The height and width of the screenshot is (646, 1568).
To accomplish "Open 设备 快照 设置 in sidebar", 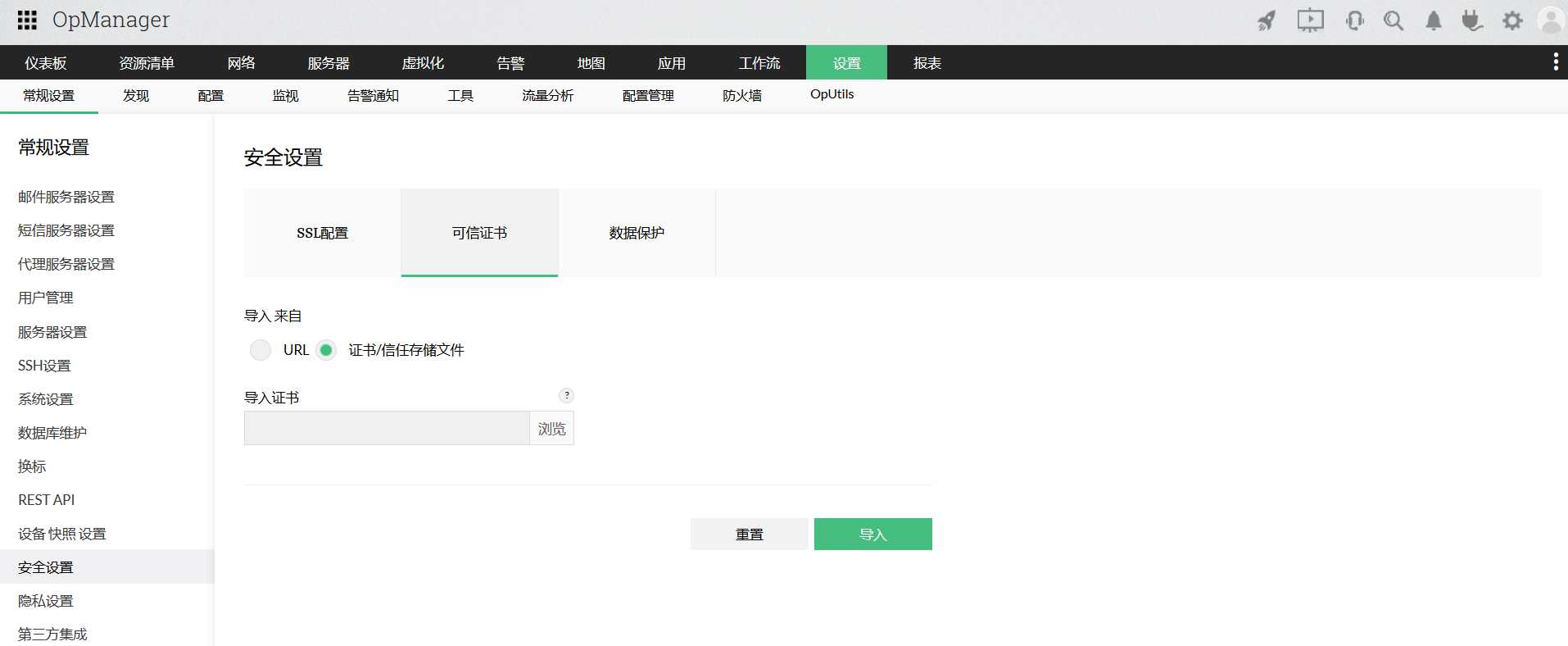I will pos(62,534).
